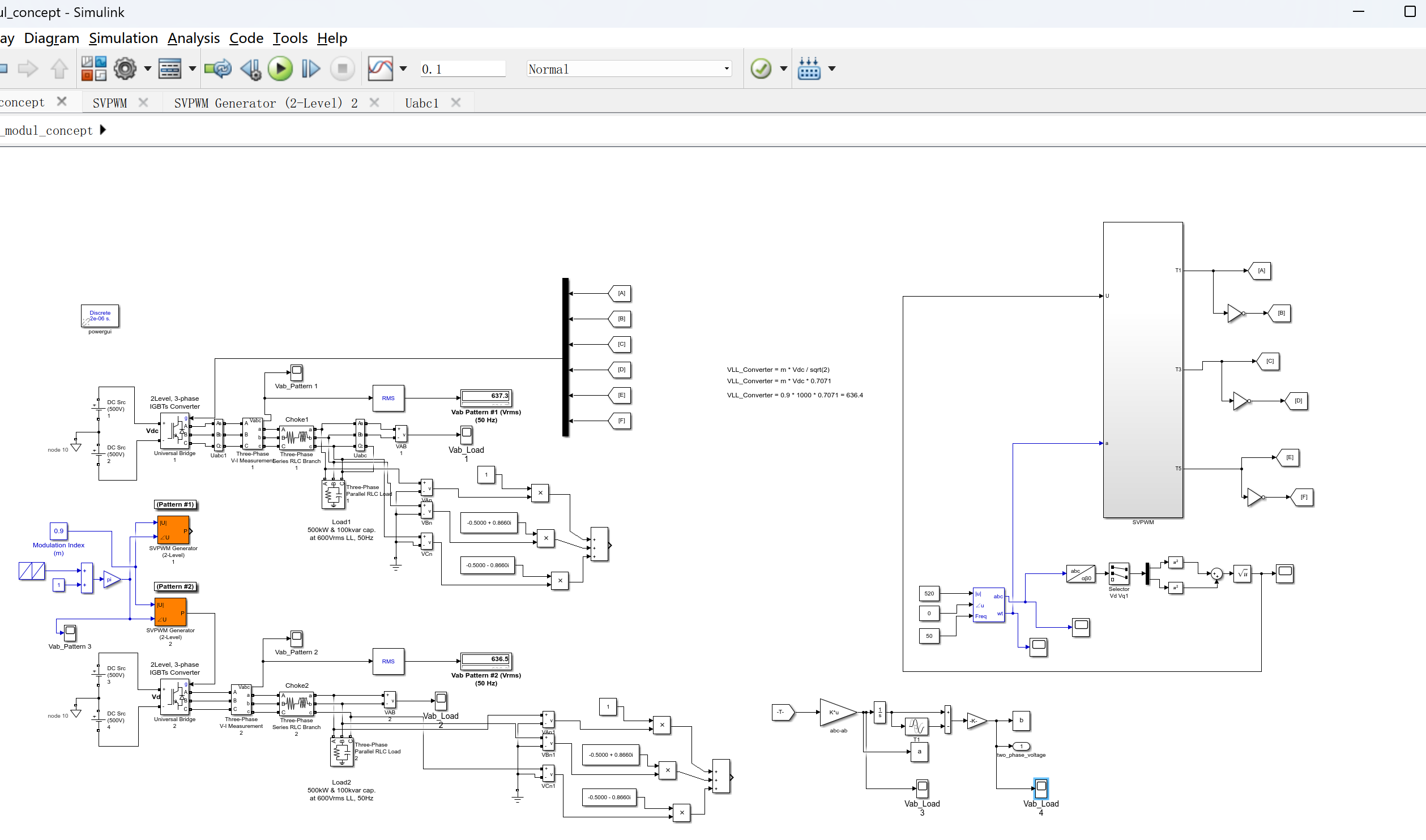Screen dimensions: 1426x840
Task: Click the Model Advisor checkmark icon
Action: pyautogui.click(x=761, y=68)
